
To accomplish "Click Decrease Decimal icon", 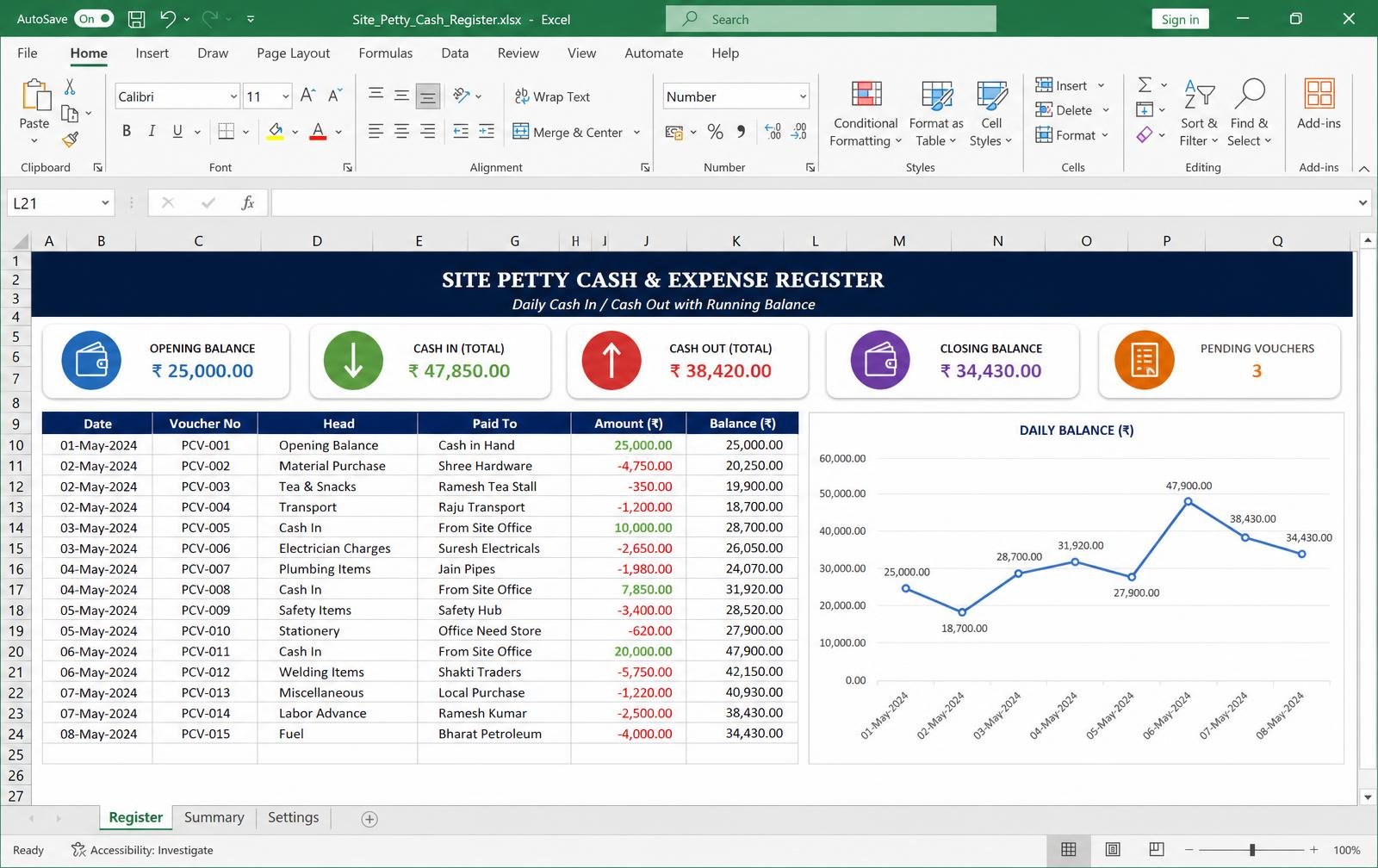I will coord(799,131).
